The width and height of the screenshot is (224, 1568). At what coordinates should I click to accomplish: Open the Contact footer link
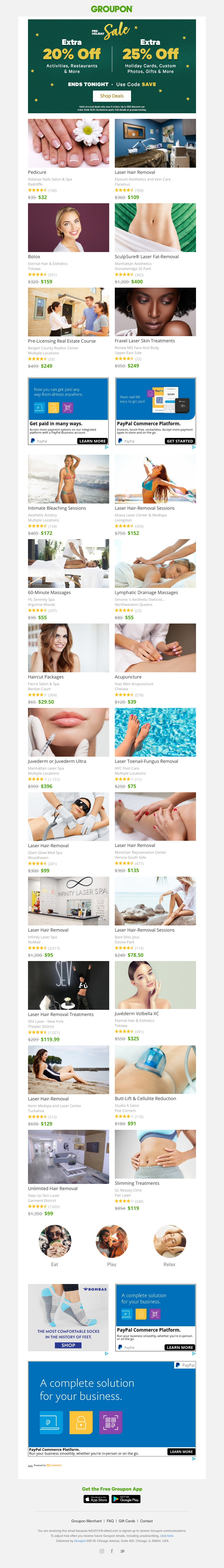coord(147,1521)
